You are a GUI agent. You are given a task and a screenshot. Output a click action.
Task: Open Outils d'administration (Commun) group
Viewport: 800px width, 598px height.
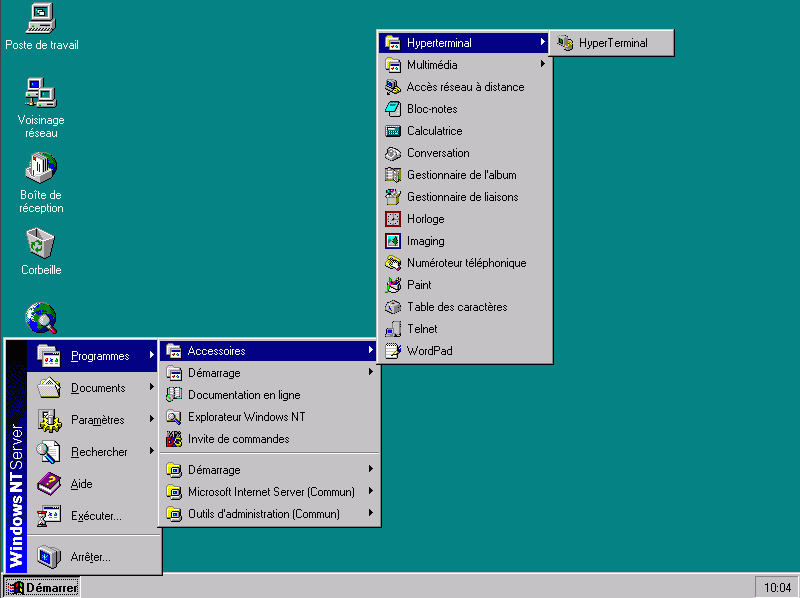[270, 514]
